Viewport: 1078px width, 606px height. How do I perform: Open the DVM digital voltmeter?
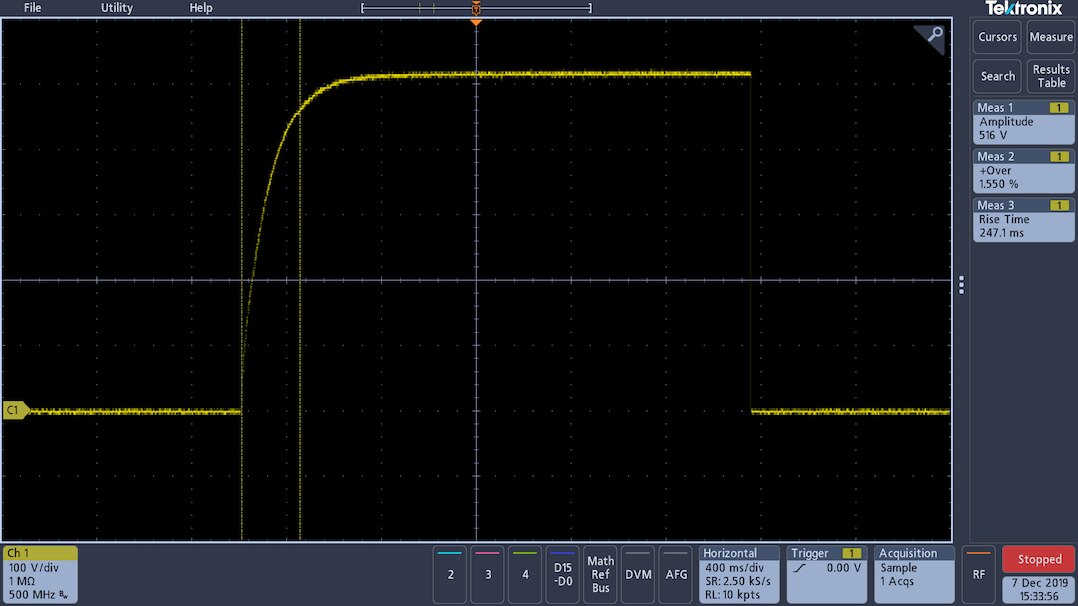pos(638,574)
